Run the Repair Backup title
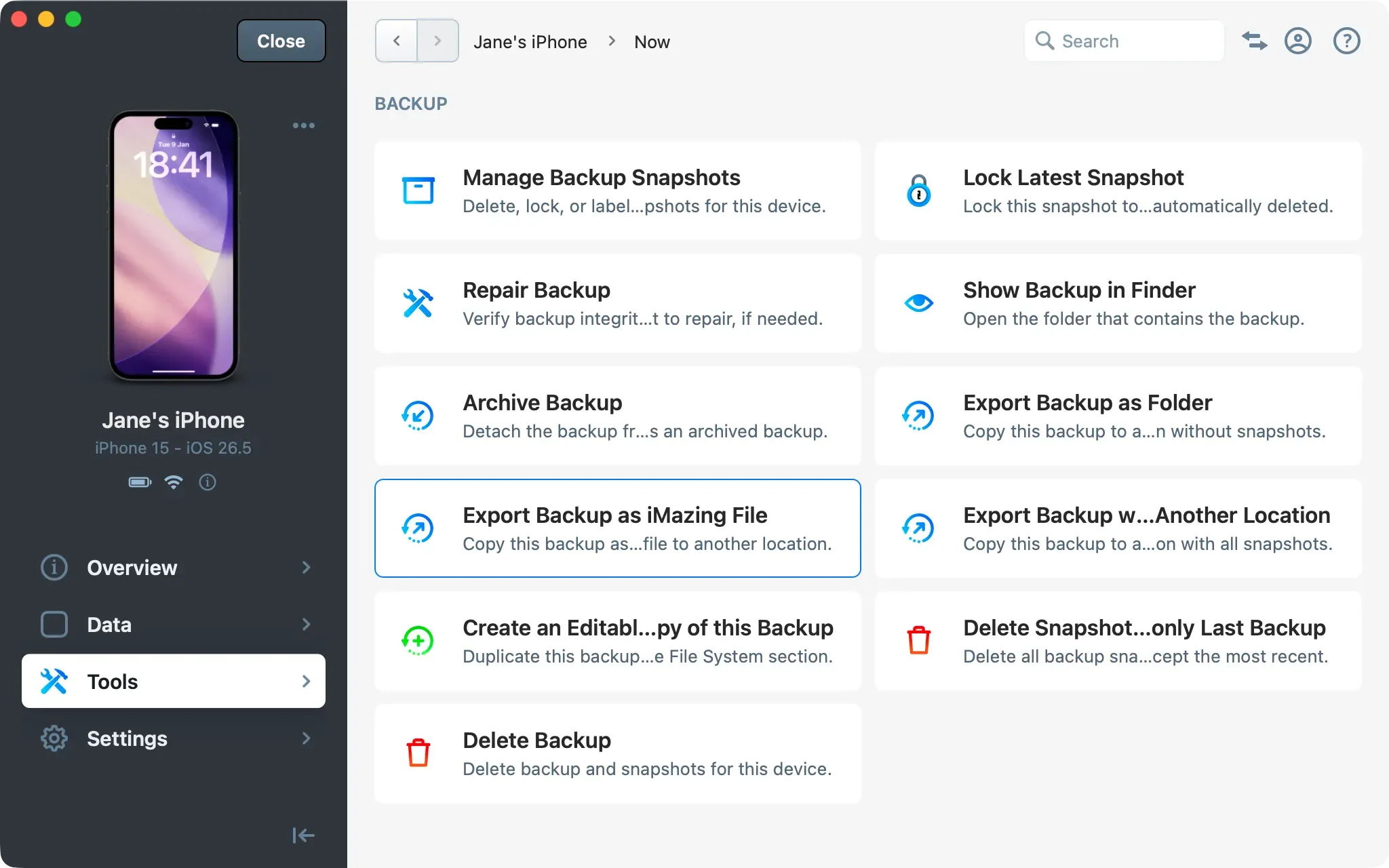 (x=536, y=290)
